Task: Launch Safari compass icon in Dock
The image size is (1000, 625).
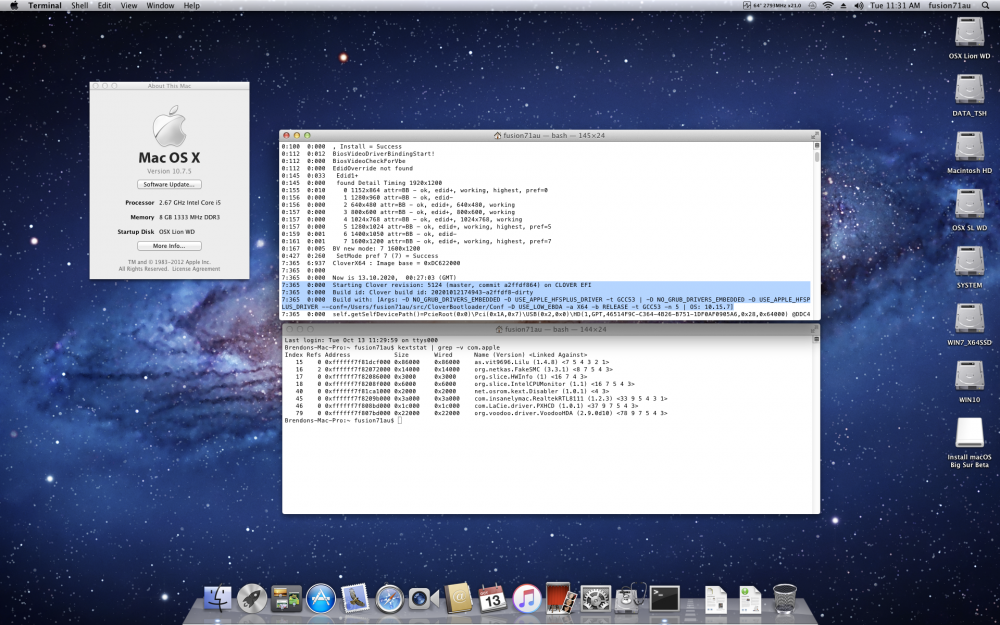Action: [390, 598]
